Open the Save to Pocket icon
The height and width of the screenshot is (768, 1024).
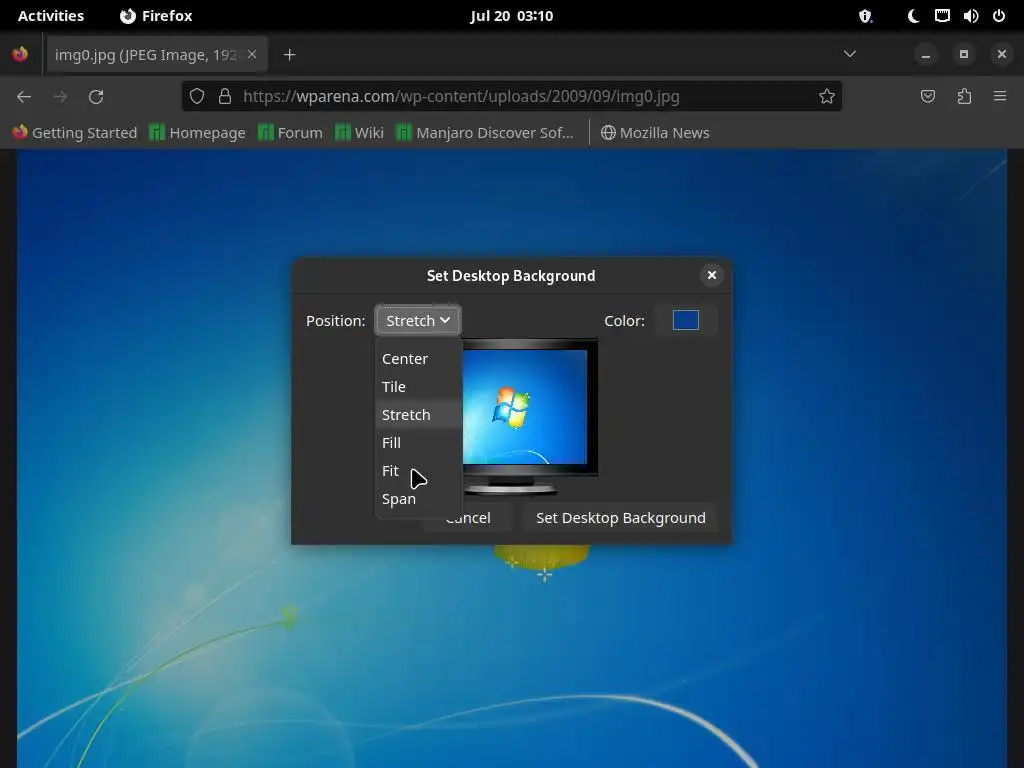point(927,97)
